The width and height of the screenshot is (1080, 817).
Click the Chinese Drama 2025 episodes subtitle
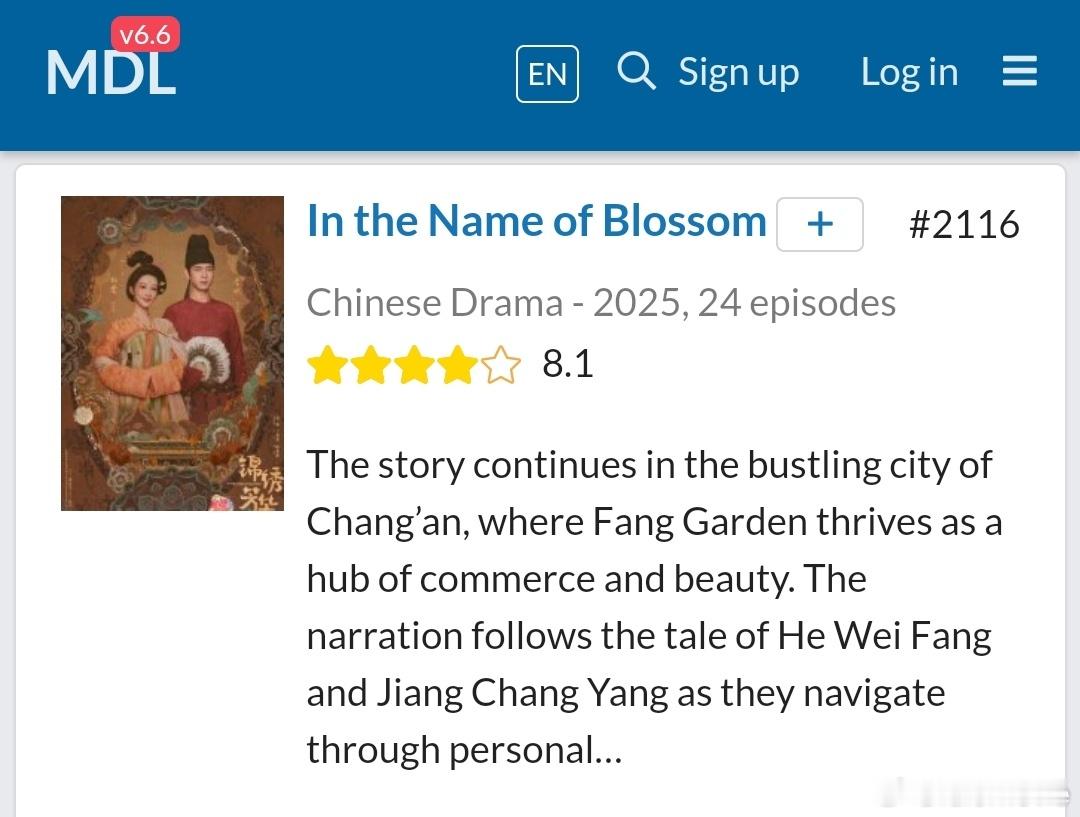pyautogui.click(x=601, y=303)
